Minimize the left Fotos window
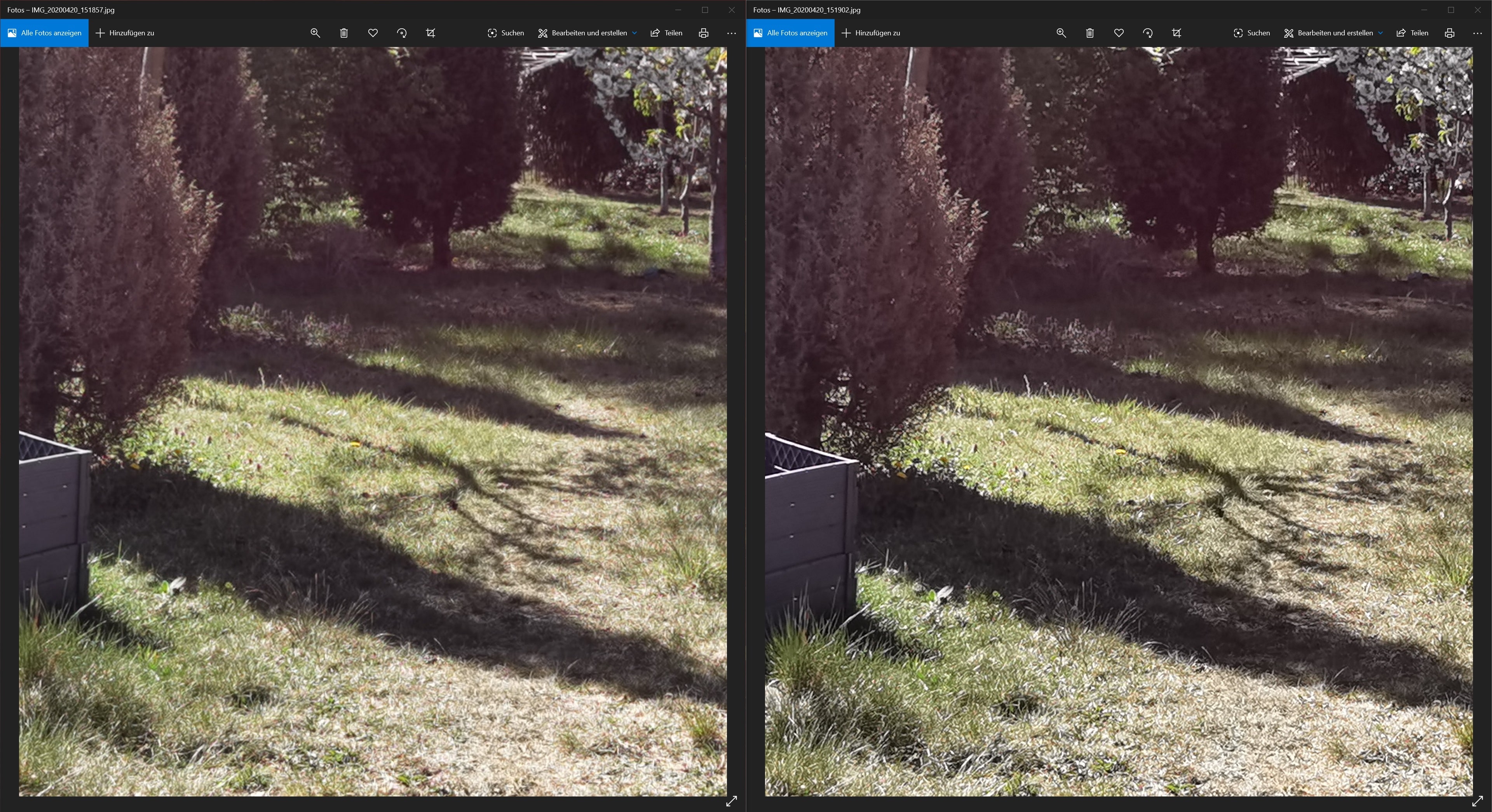The image size is (1492, 812). click(x=678, y=10)
